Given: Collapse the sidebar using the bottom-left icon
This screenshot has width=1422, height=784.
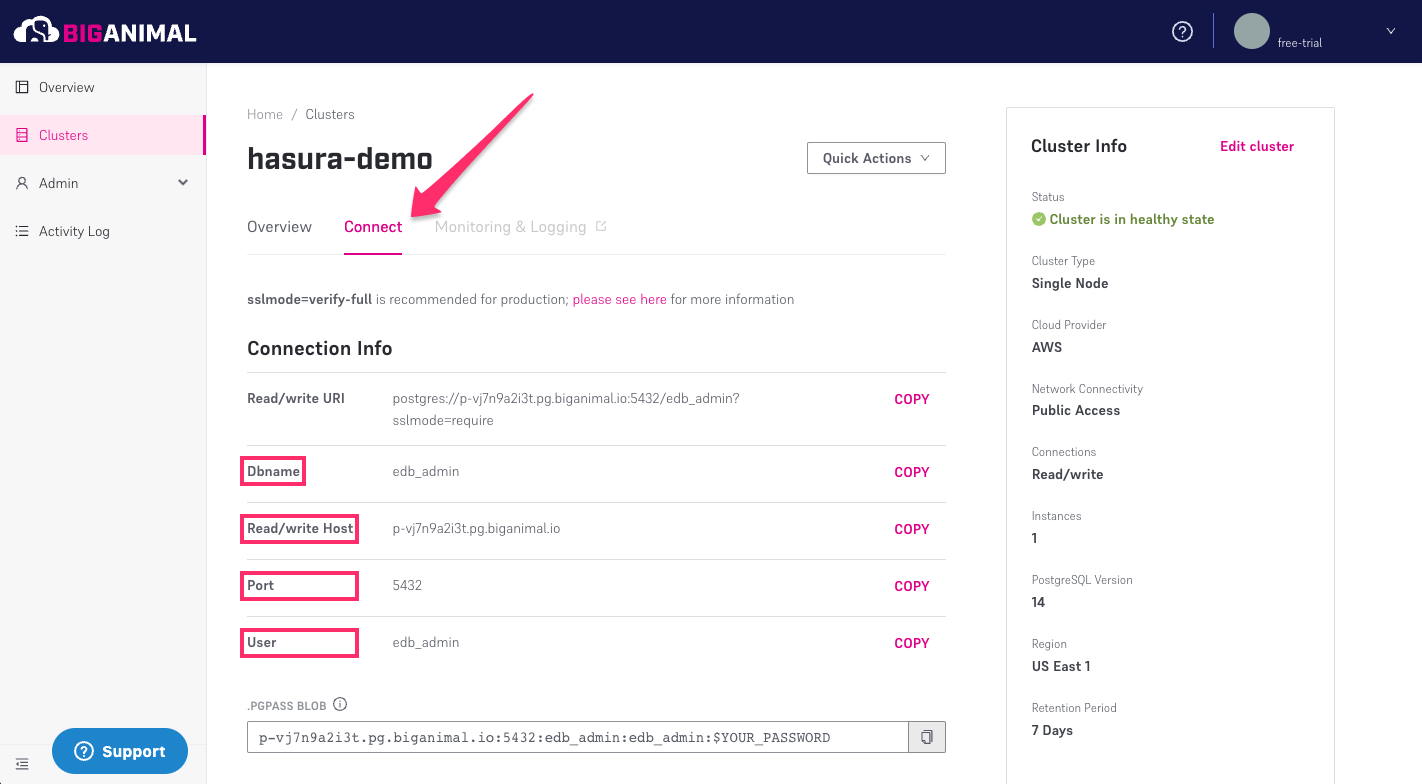Looking at the screenshot, I should click(x=22, y=763).
